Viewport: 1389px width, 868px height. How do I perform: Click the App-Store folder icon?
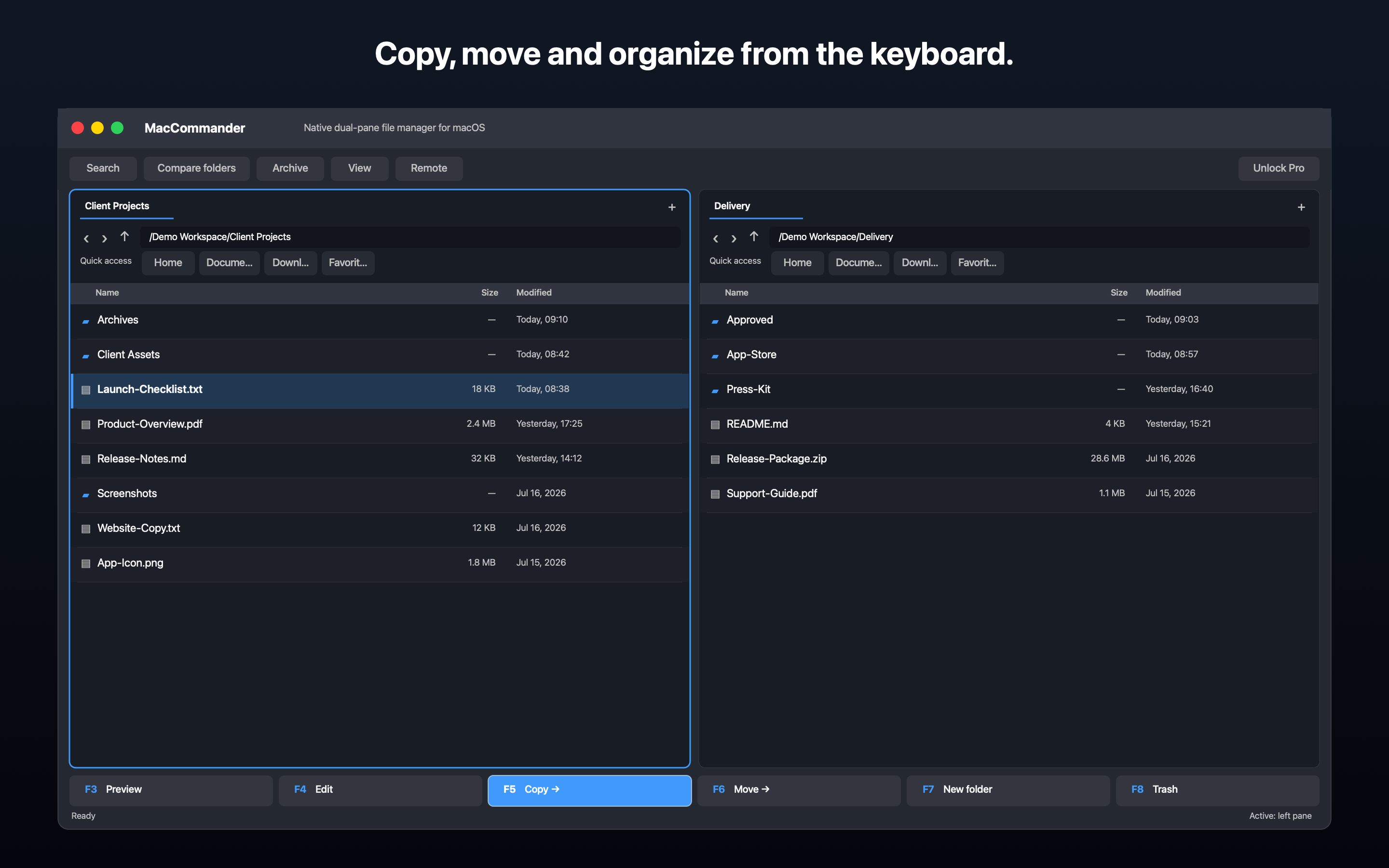(x=715, y=356)
